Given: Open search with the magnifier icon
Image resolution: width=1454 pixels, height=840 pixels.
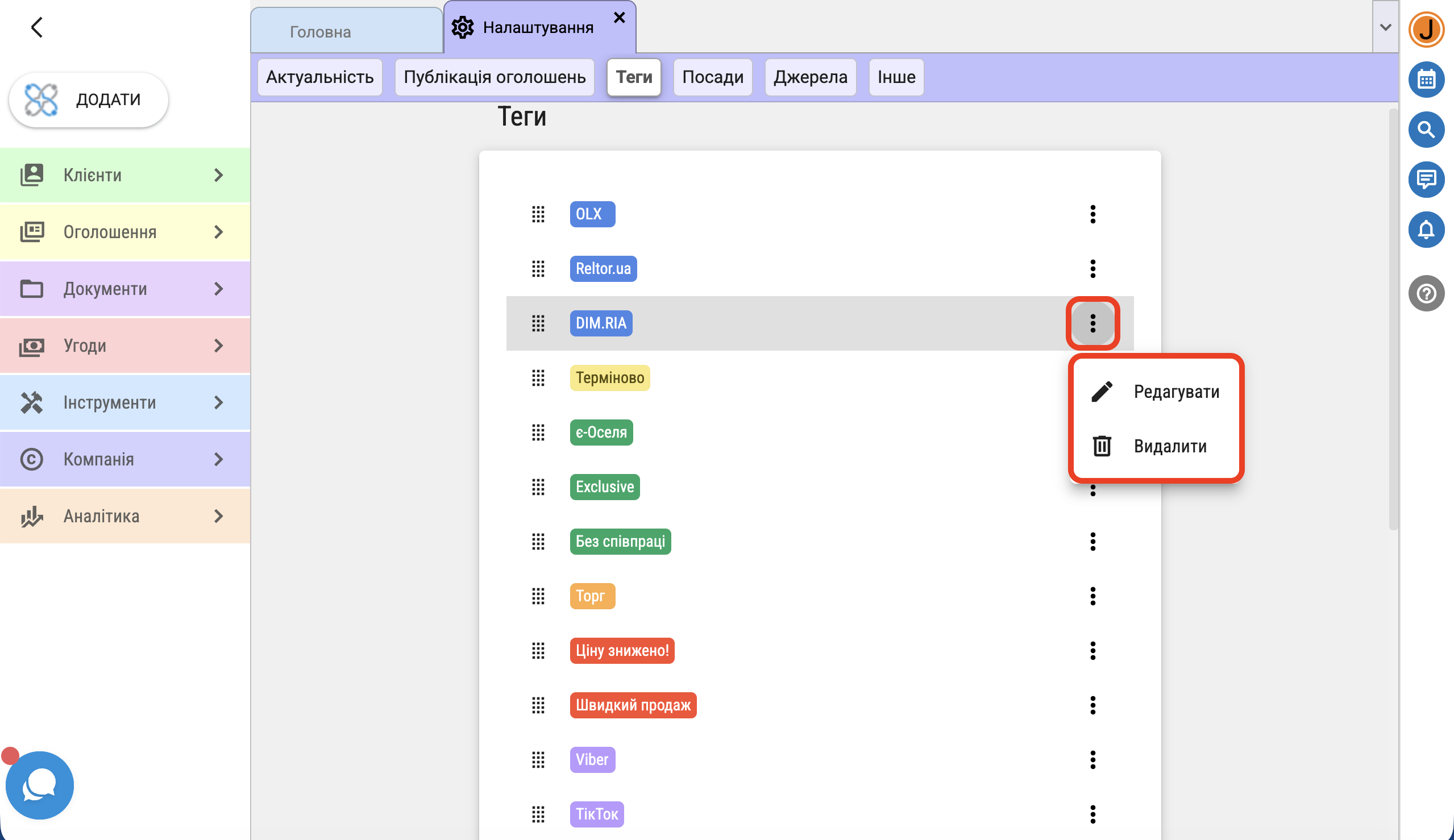Looking at the screenshot, I should [x=1426, y=129].
